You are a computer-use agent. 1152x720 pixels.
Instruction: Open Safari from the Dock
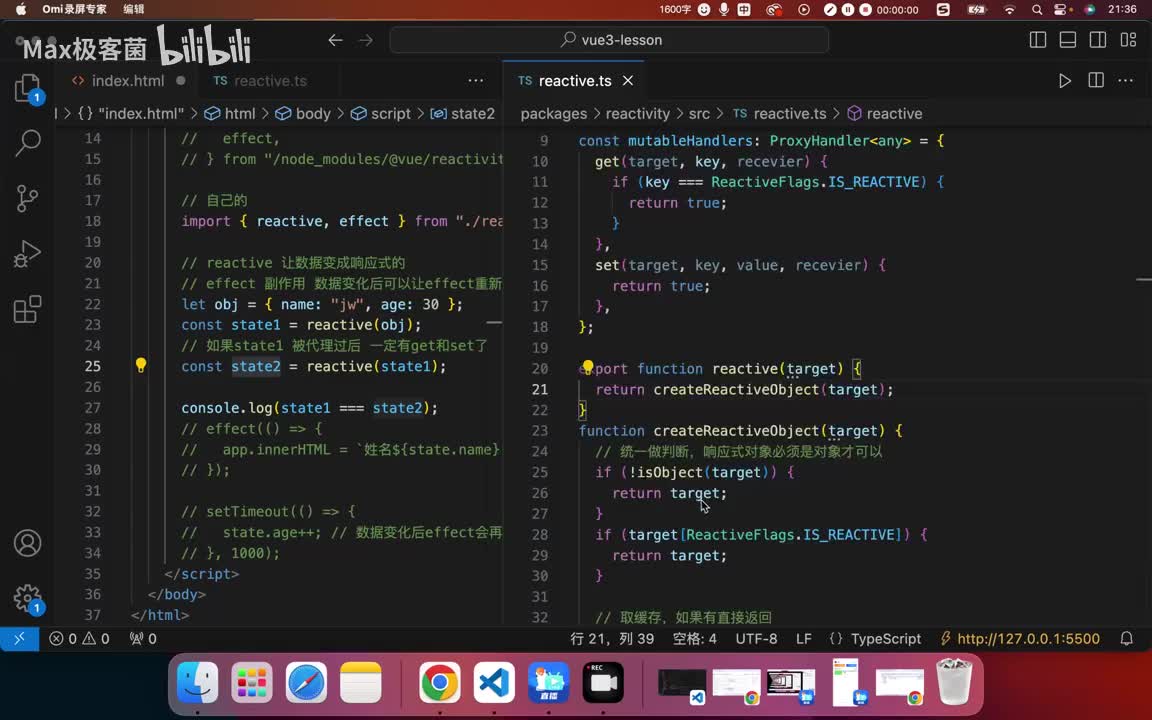pyautogui.click(x=306, y=683)
